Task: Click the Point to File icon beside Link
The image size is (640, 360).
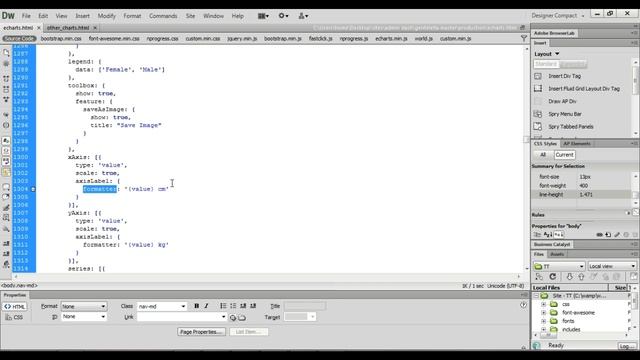Action: (x=233, y=317)
